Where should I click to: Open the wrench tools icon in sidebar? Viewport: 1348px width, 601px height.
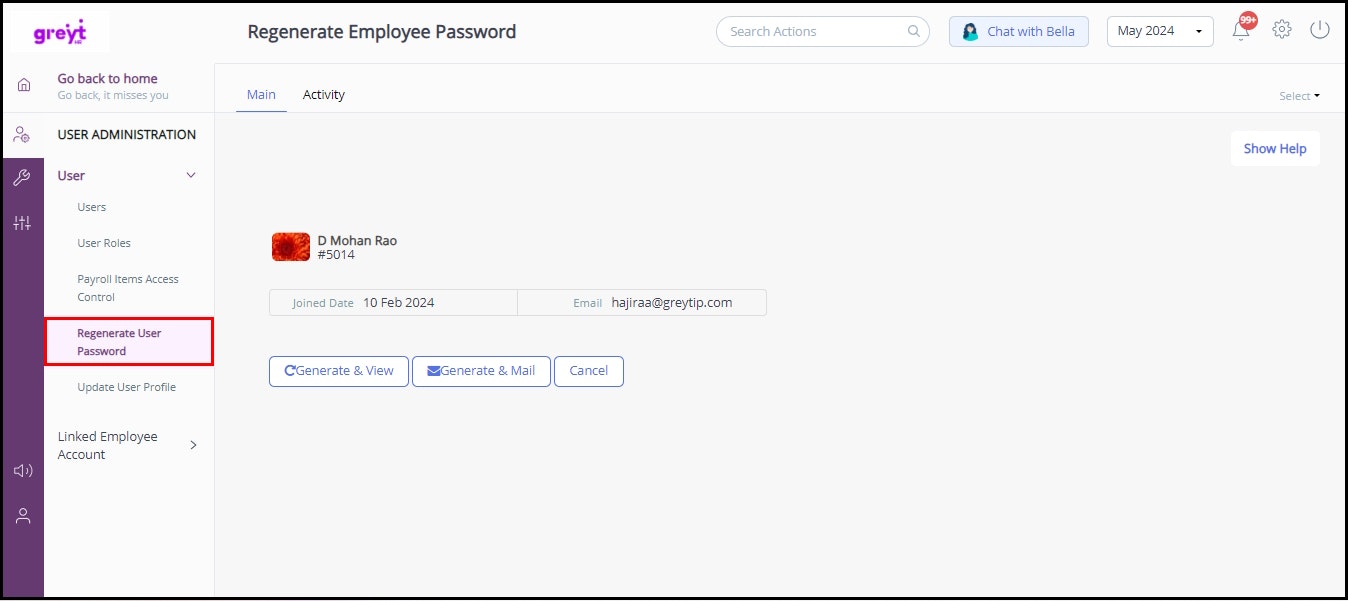22,178
